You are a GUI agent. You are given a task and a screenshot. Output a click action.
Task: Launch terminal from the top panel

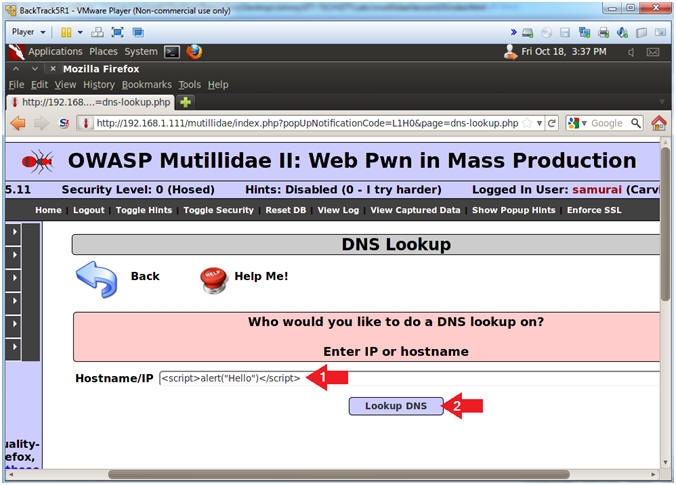click(172, 52)
